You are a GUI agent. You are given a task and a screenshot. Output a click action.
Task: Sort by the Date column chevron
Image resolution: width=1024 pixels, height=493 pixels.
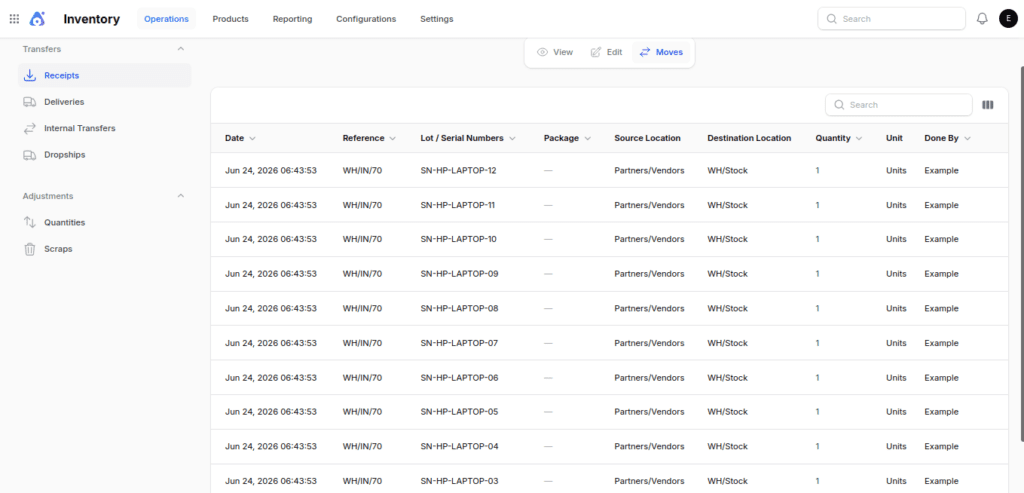click(x=252, y=138)
